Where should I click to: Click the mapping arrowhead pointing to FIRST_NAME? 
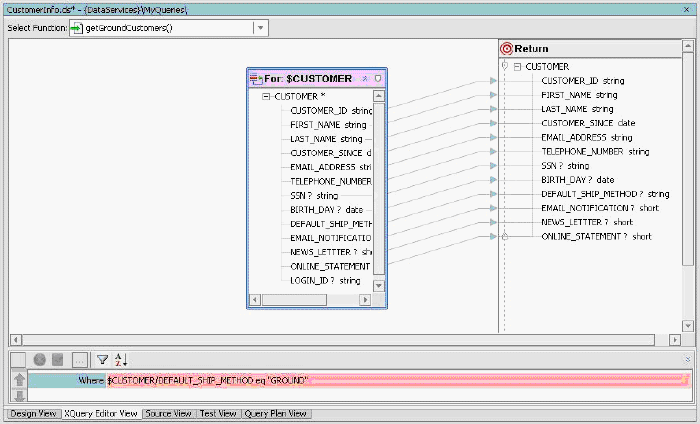[493, 95]
